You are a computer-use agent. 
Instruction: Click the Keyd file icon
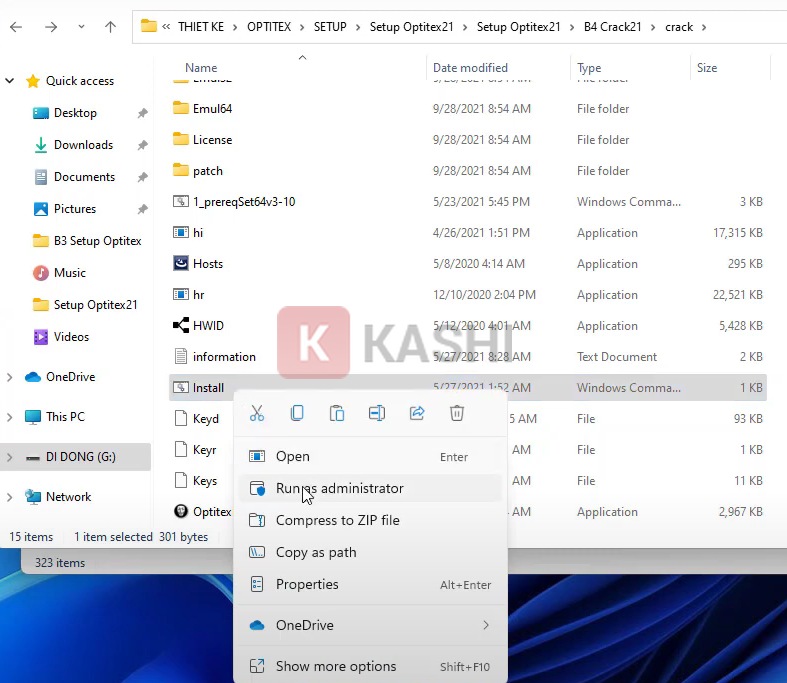point(181,418)
